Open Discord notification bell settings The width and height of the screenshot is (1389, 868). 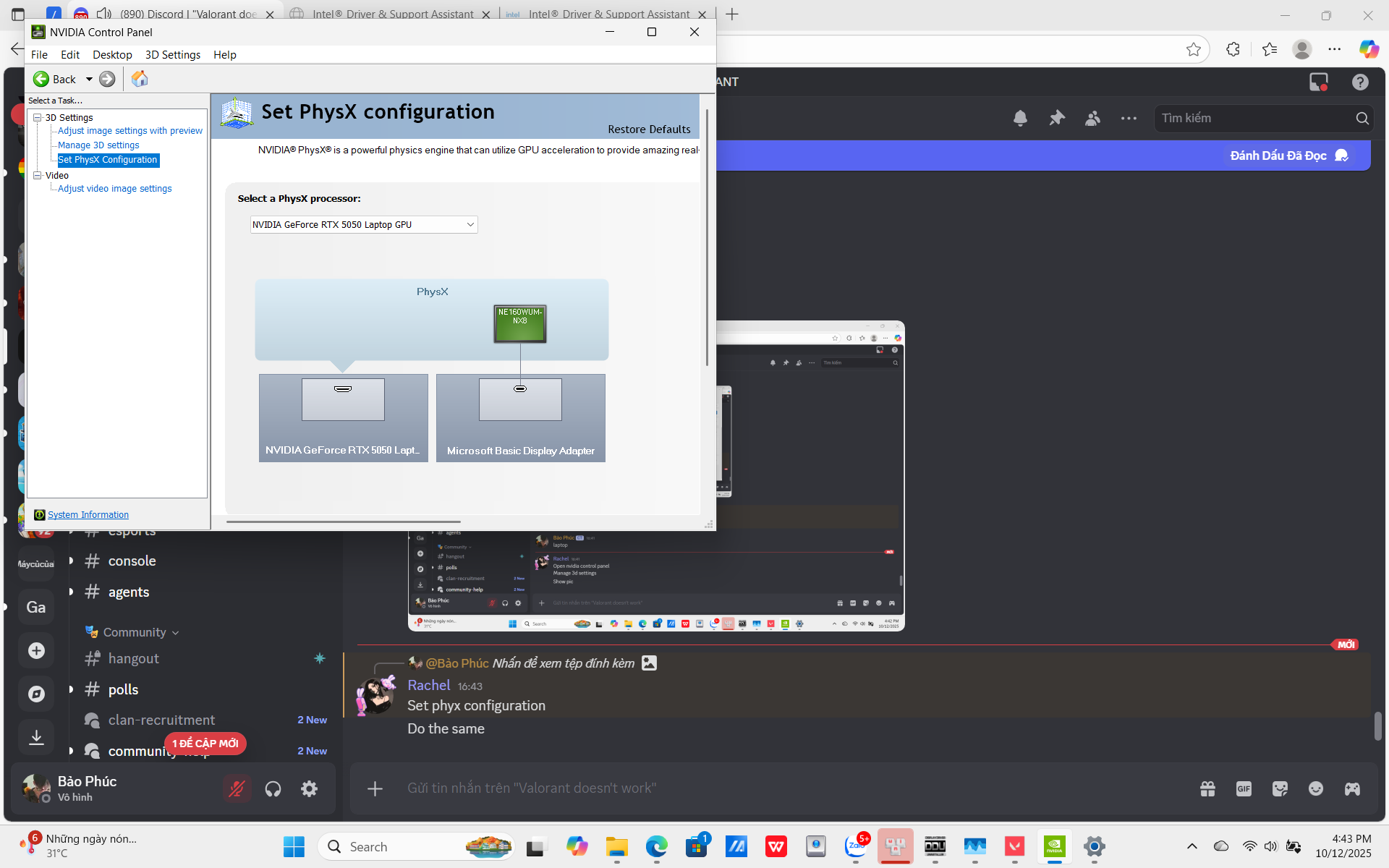pyautogui.click(x=1020, y=118)
